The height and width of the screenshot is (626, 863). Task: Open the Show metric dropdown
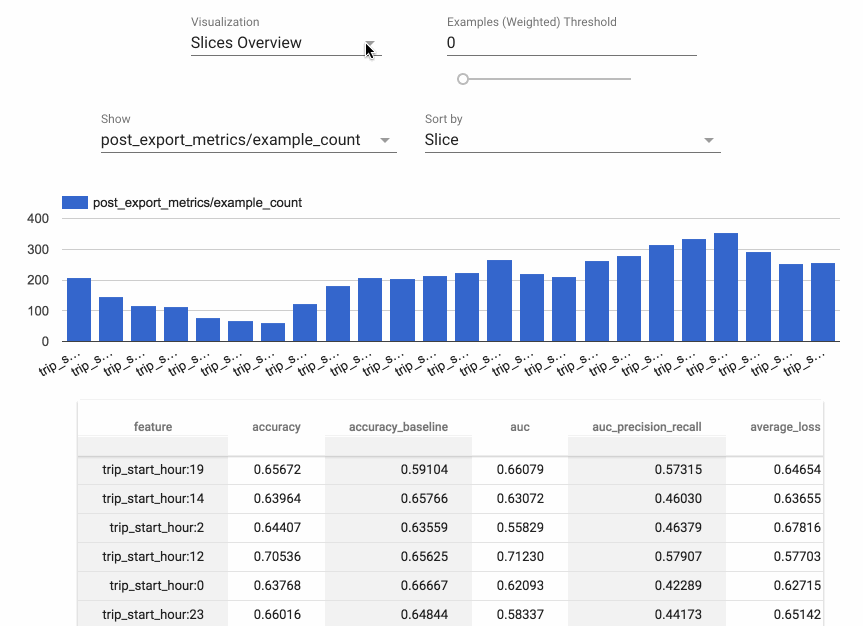click(x=240, y=140)
